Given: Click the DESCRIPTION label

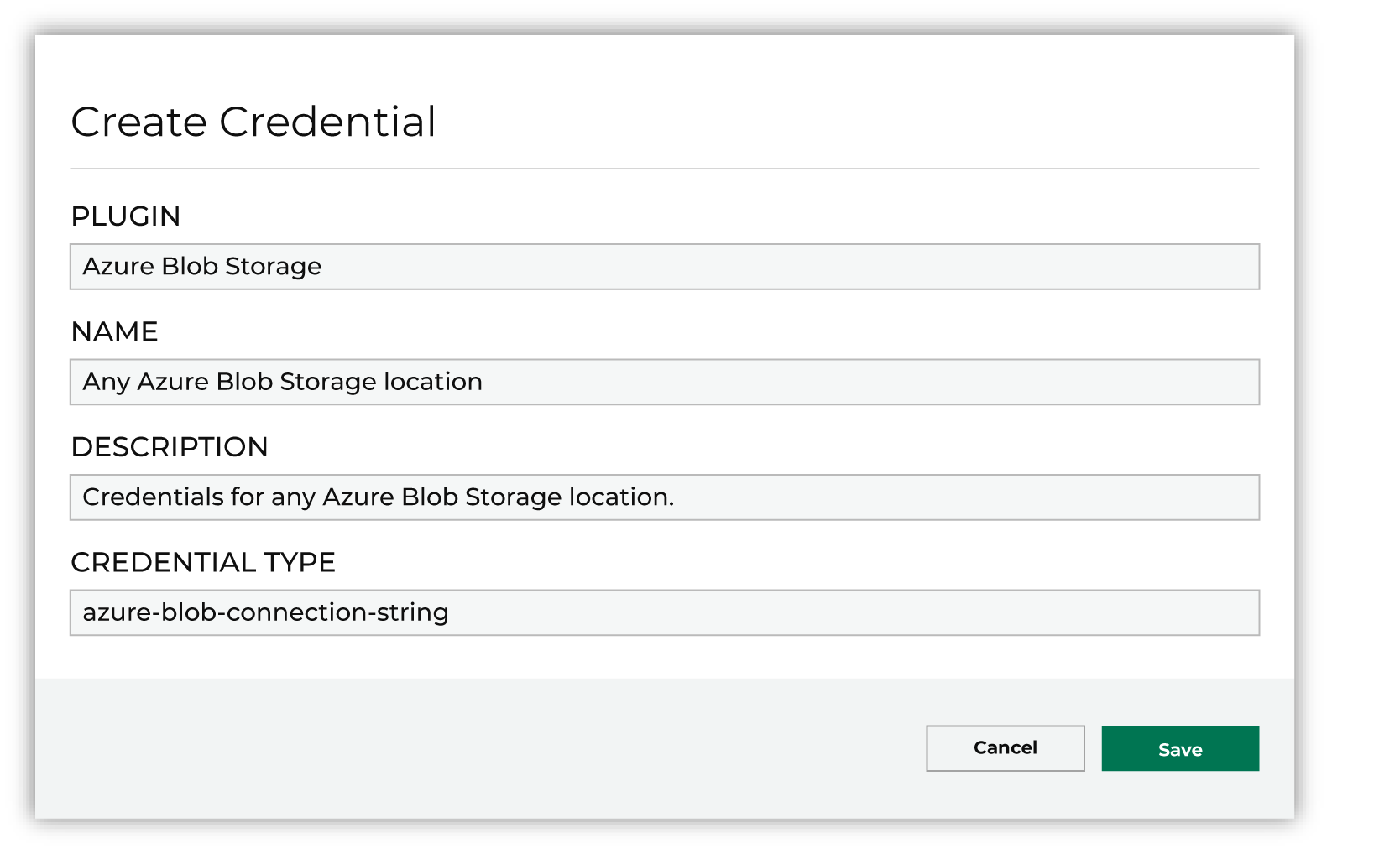Looking at the screenshot, I should [x=170, y=447].
